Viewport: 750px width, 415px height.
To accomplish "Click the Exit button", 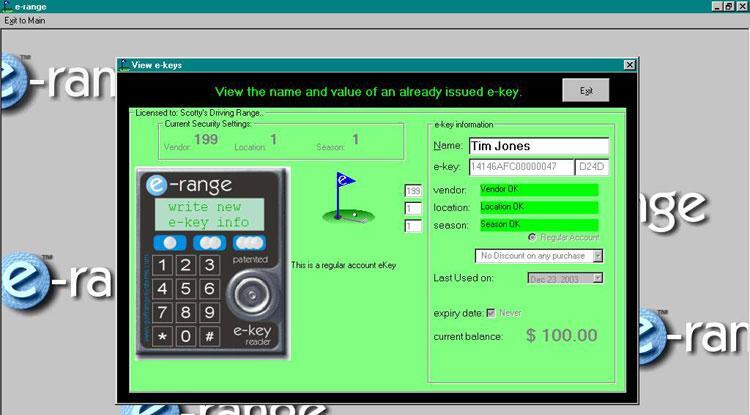I will tap(585, 91).
